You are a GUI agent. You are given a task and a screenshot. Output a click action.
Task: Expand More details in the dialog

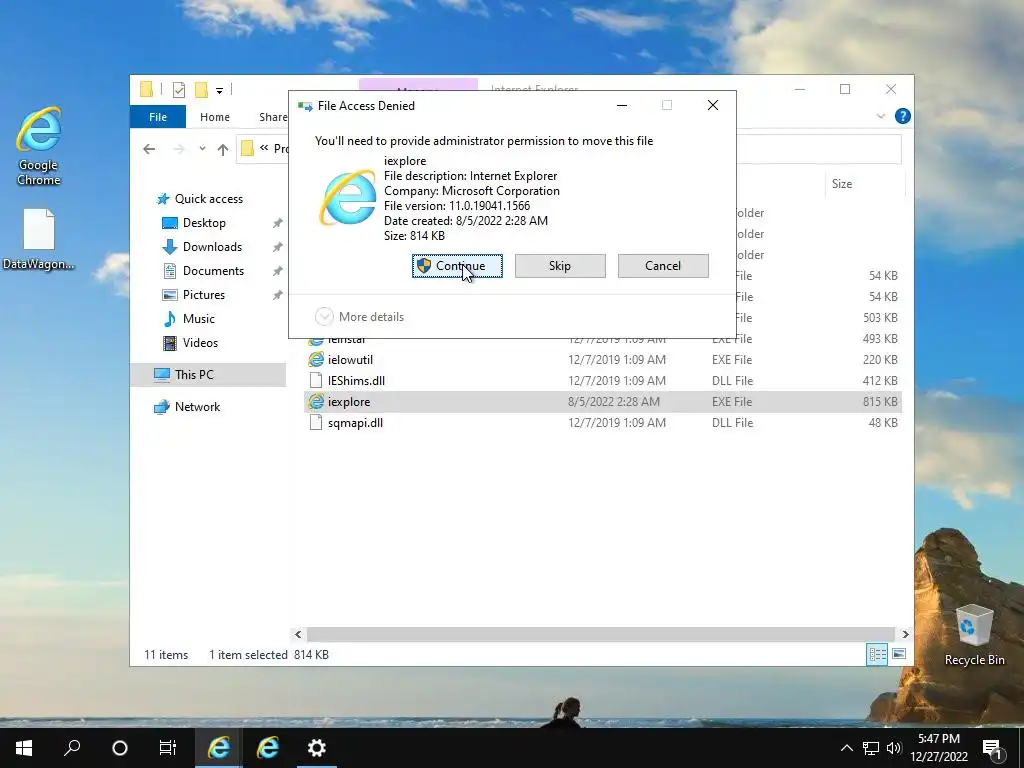click(x=360, y=317)
